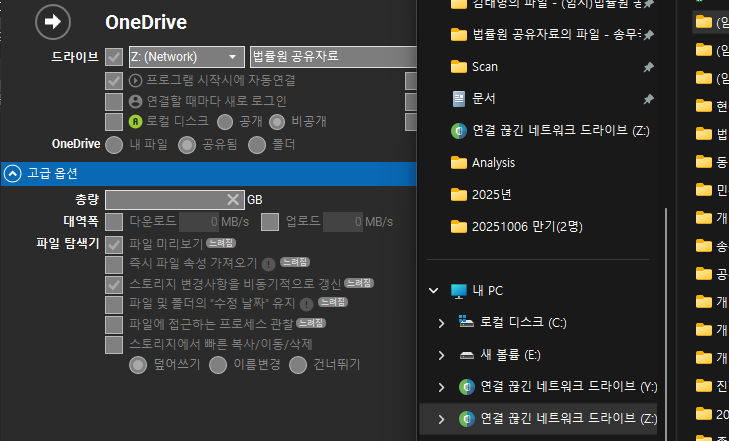
Task: Collapse the 고급 옵션 section
Action: point(12,173)
